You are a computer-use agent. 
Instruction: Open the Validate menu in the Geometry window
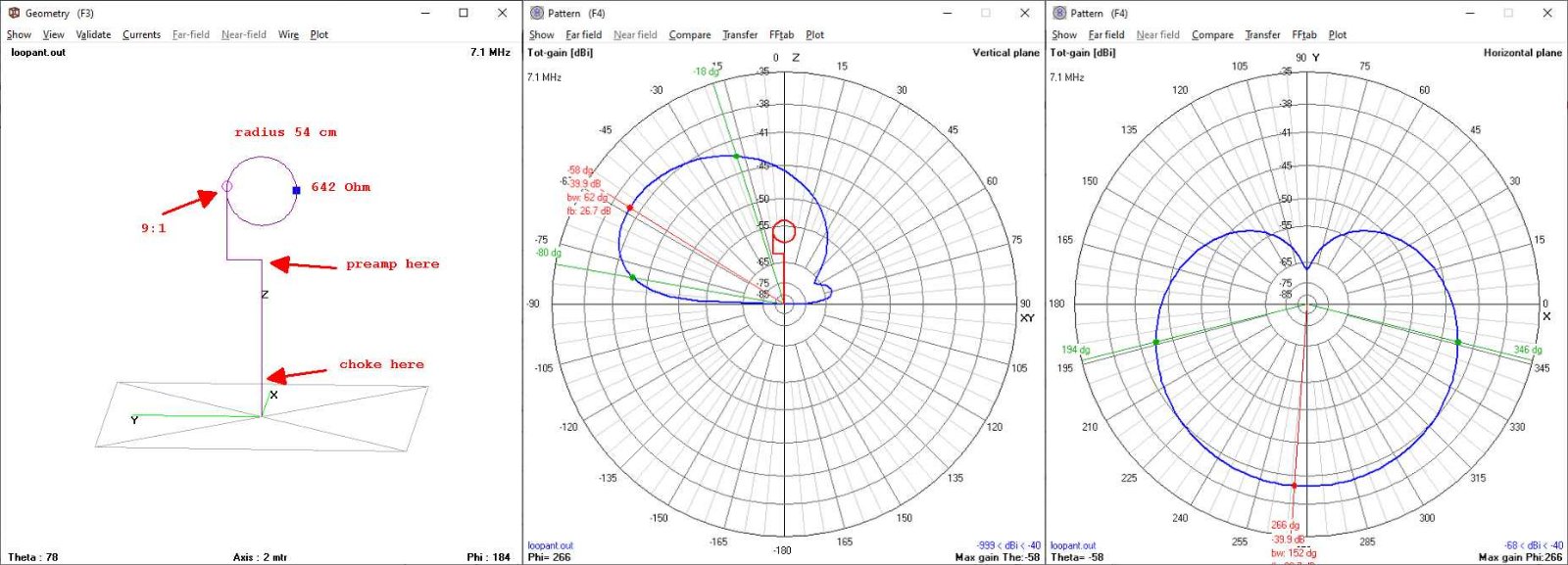tap(93, 34)
